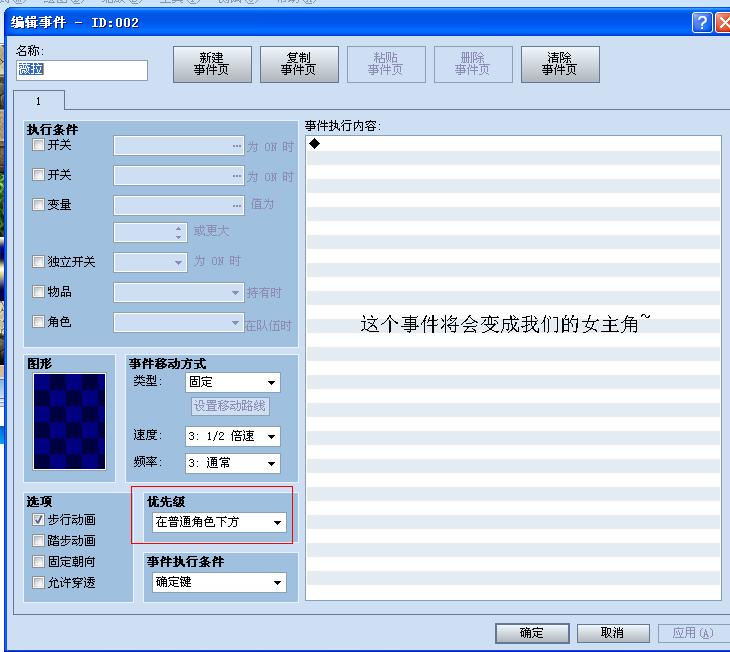Viewport: 730px width, 652px height.
Task: Click the 取消 cancel button
Action: click(x=613, y=633)
